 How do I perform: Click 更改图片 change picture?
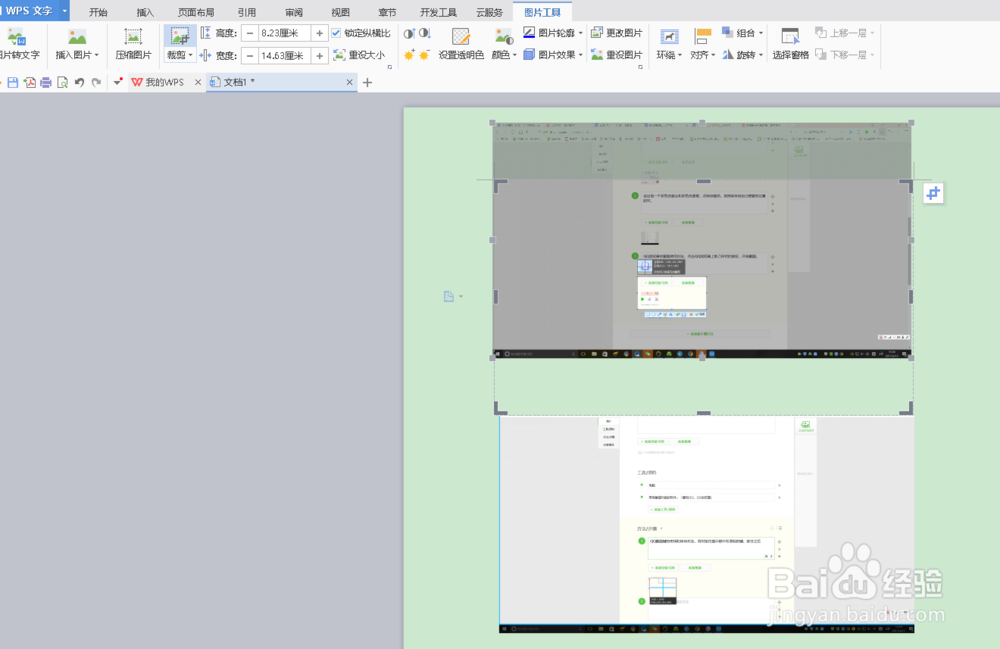pos(617,33)
